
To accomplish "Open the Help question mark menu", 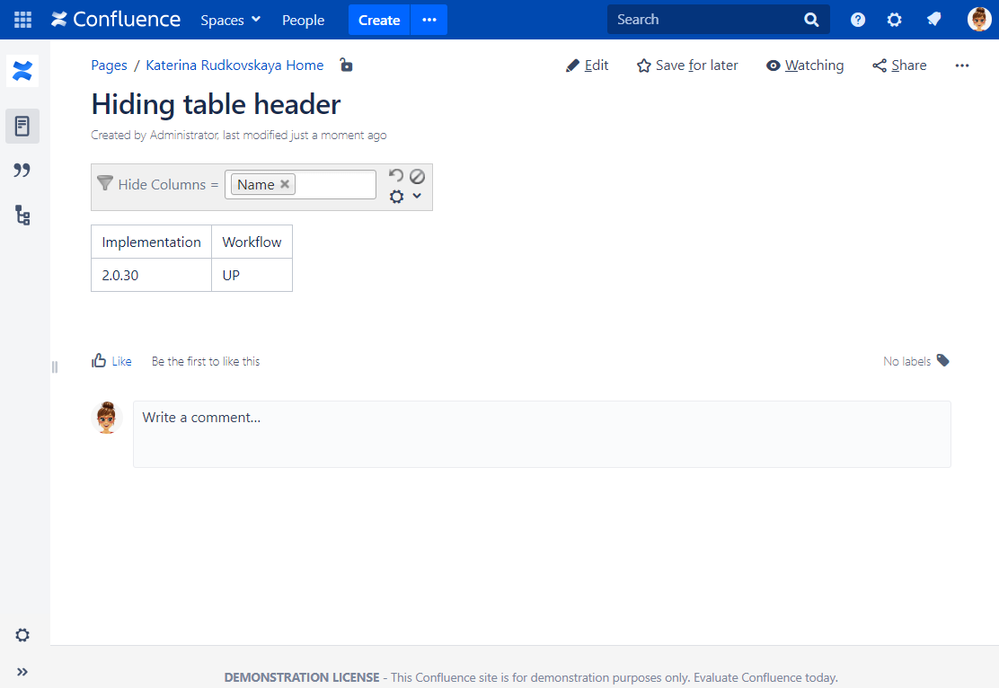I will click(858, 20).
